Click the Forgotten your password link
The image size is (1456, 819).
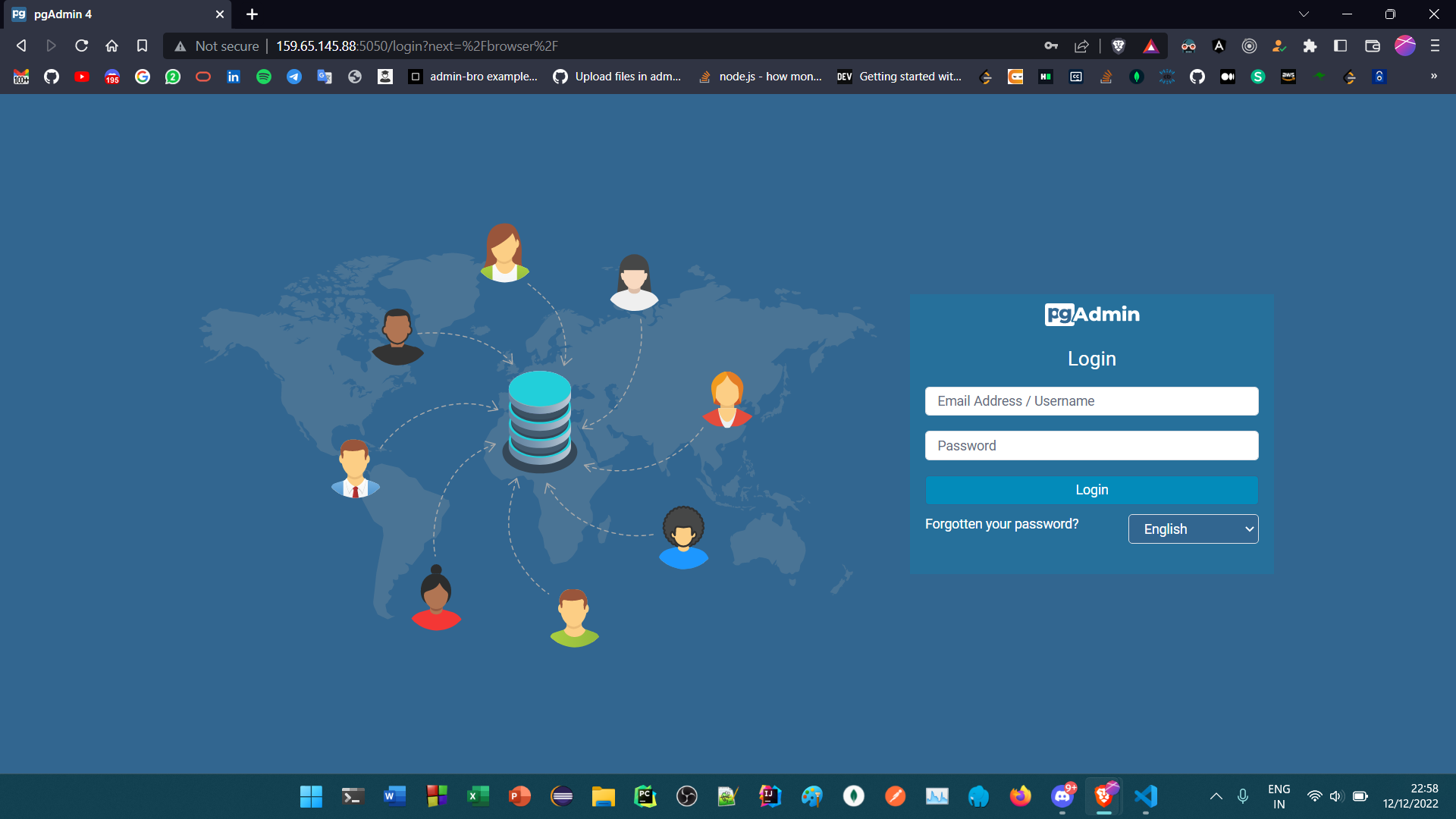1001,523
